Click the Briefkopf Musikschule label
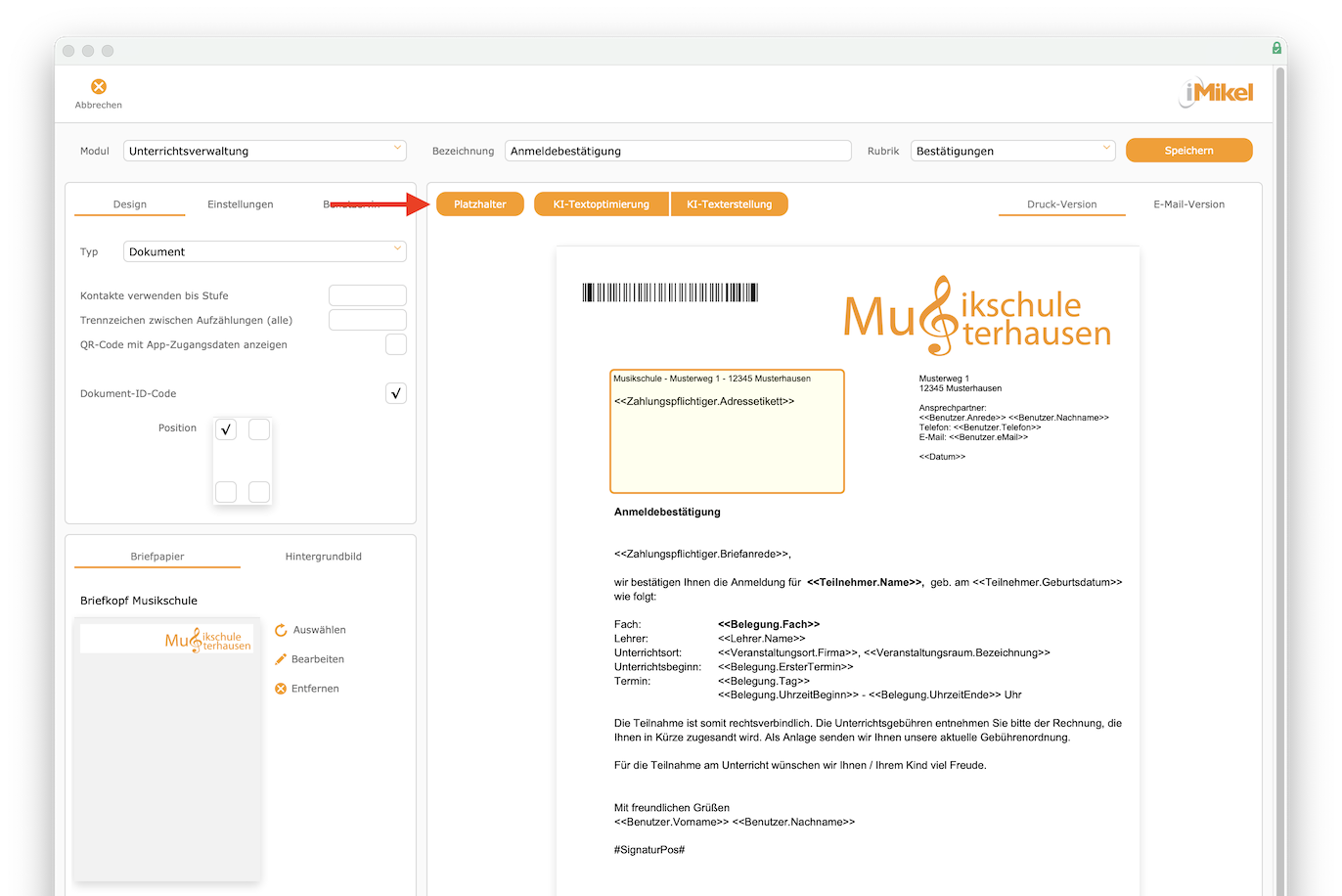 pos(139,601)
